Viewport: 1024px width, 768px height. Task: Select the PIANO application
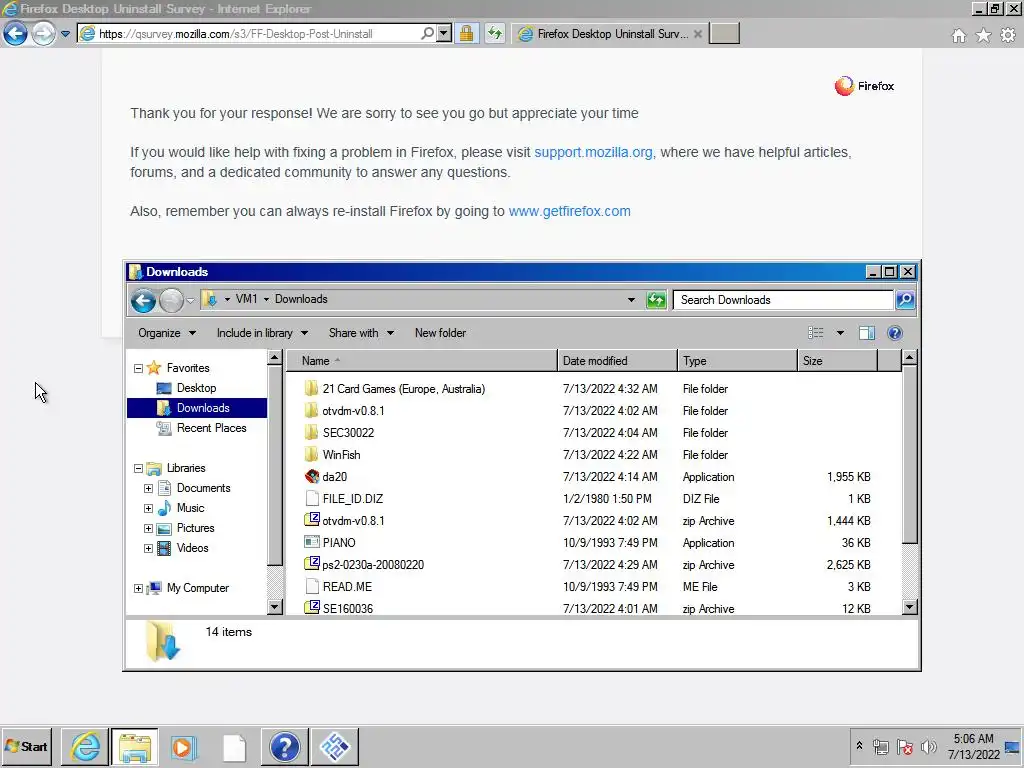click(339, 543)
